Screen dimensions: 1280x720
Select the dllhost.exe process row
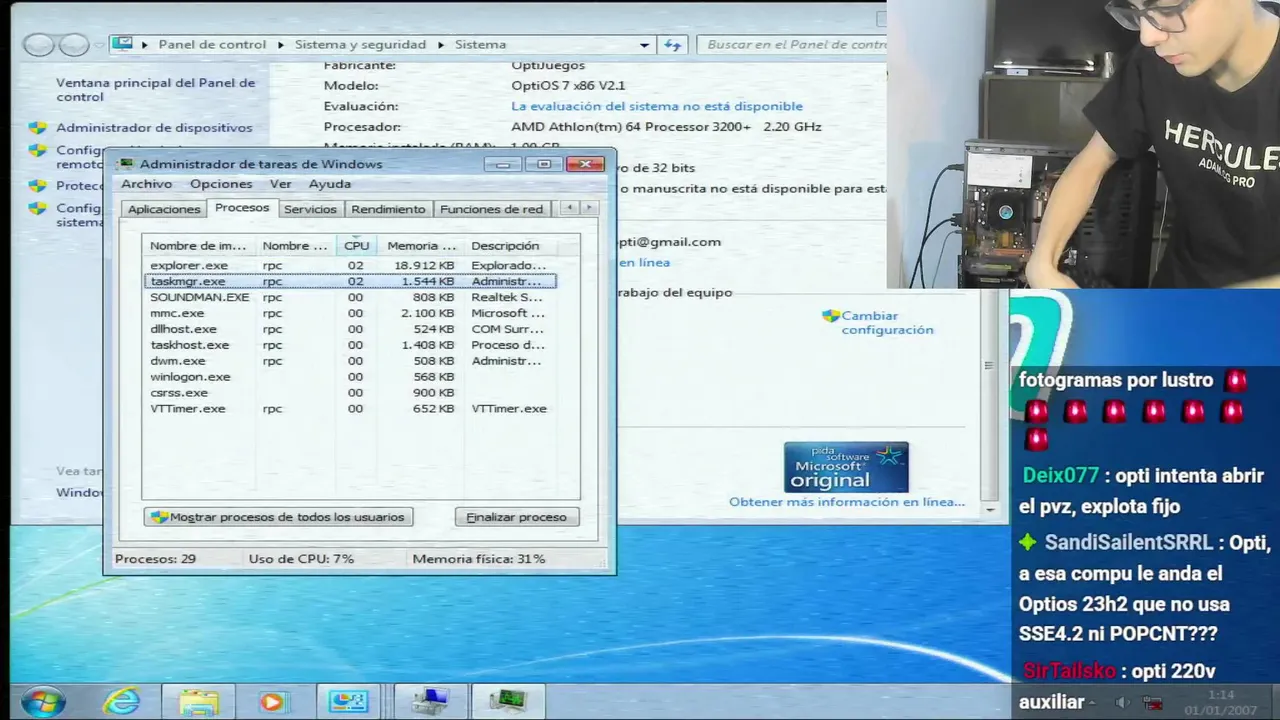350,329
